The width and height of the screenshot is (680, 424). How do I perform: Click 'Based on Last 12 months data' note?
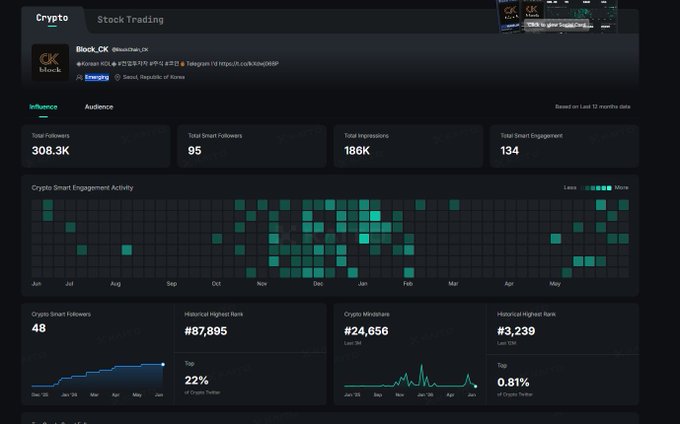pos(592,107)
